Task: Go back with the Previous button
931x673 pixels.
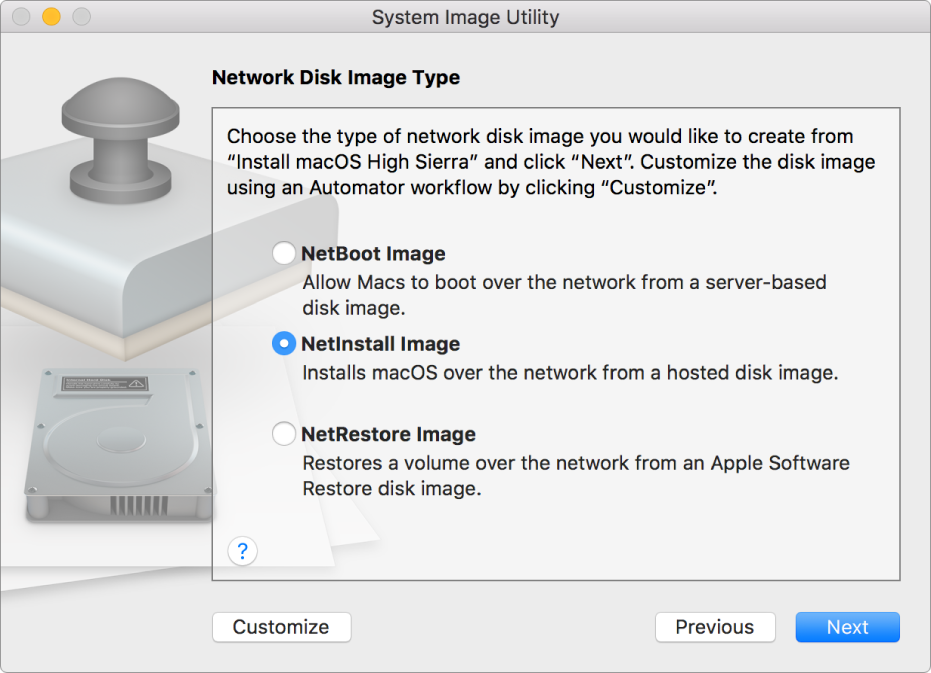Action: (x=714, y=627)
